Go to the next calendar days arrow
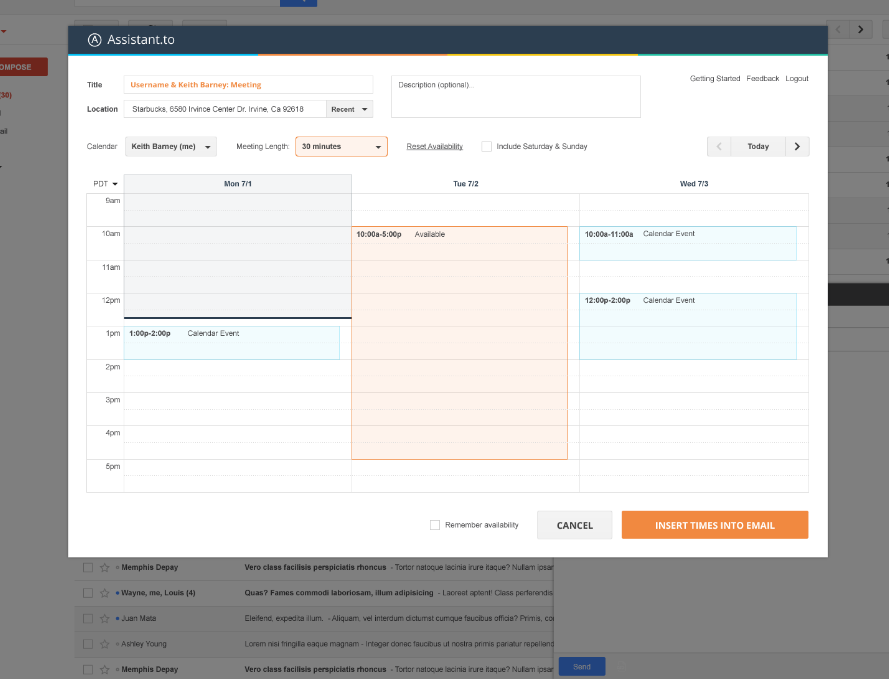The height and width of the screenshot is (679, 889). pos(797,146)
